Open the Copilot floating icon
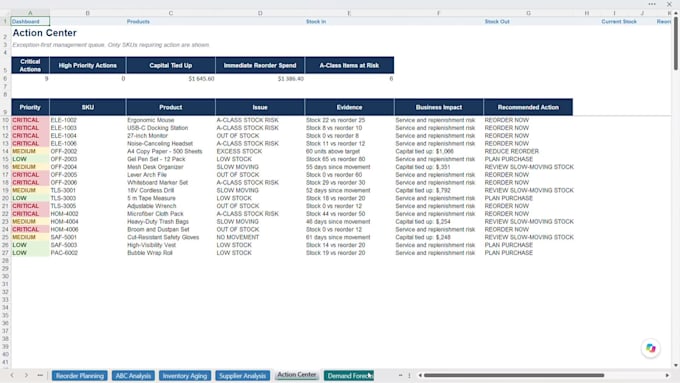The height and width of the screenshot is (383, 680). tap(651, 348)
